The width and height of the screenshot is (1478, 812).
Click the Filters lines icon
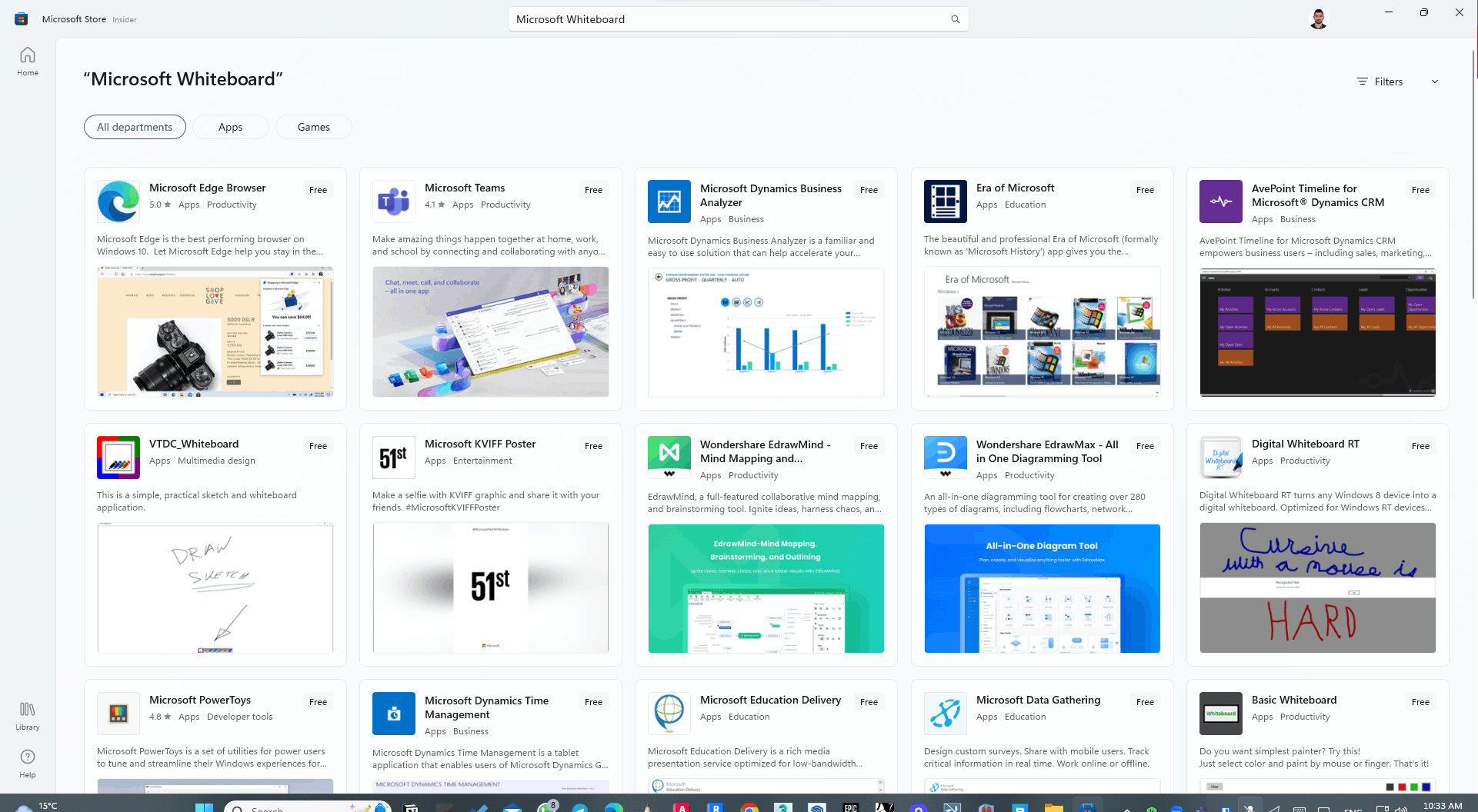pyautogui.click(x=1363, y=82)
